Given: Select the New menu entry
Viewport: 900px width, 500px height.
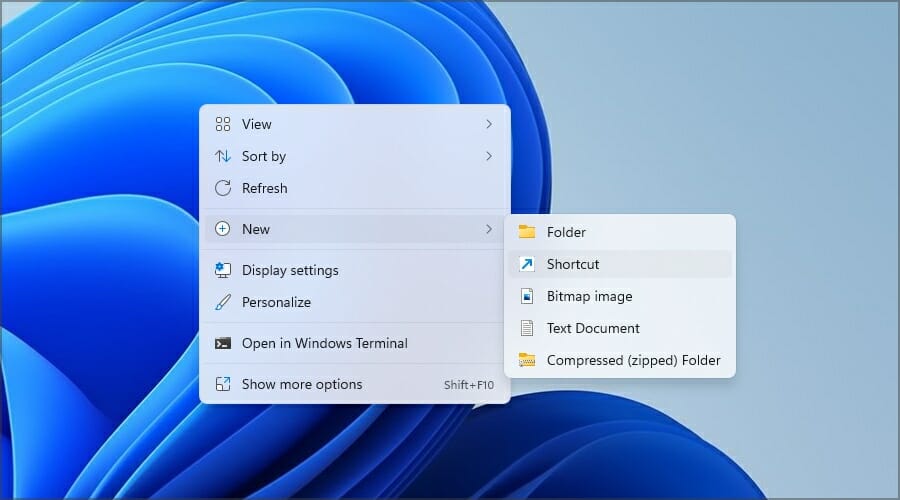Looking at the screenshot, I should click(355, 229).
